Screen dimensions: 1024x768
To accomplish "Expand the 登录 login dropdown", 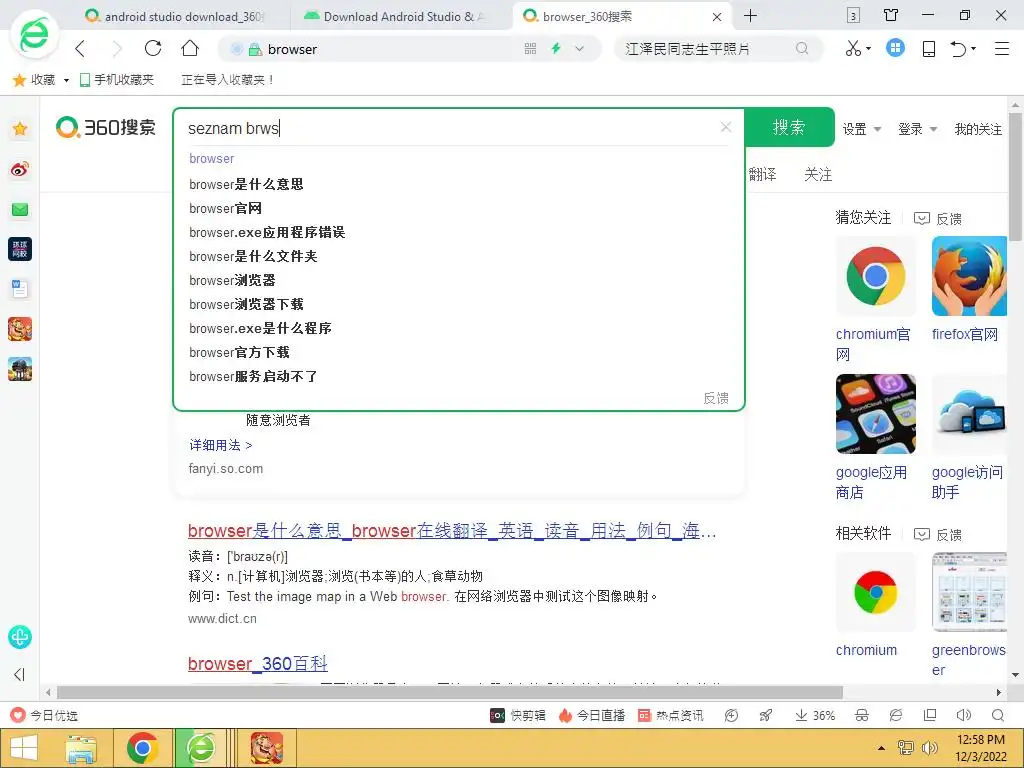I will [918, 129].
